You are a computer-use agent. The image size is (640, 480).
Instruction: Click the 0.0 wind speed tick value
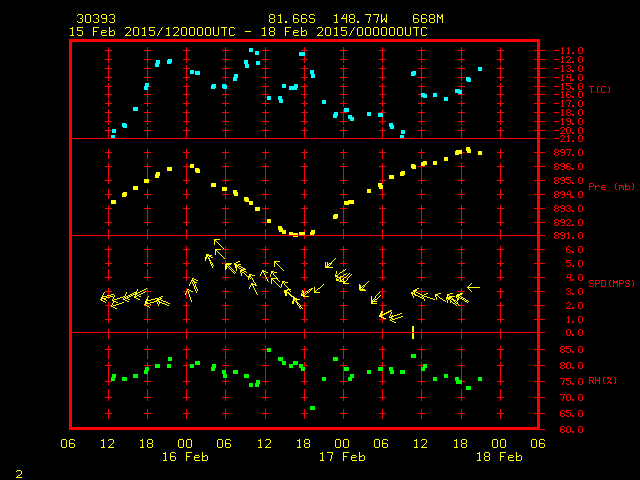574,333
